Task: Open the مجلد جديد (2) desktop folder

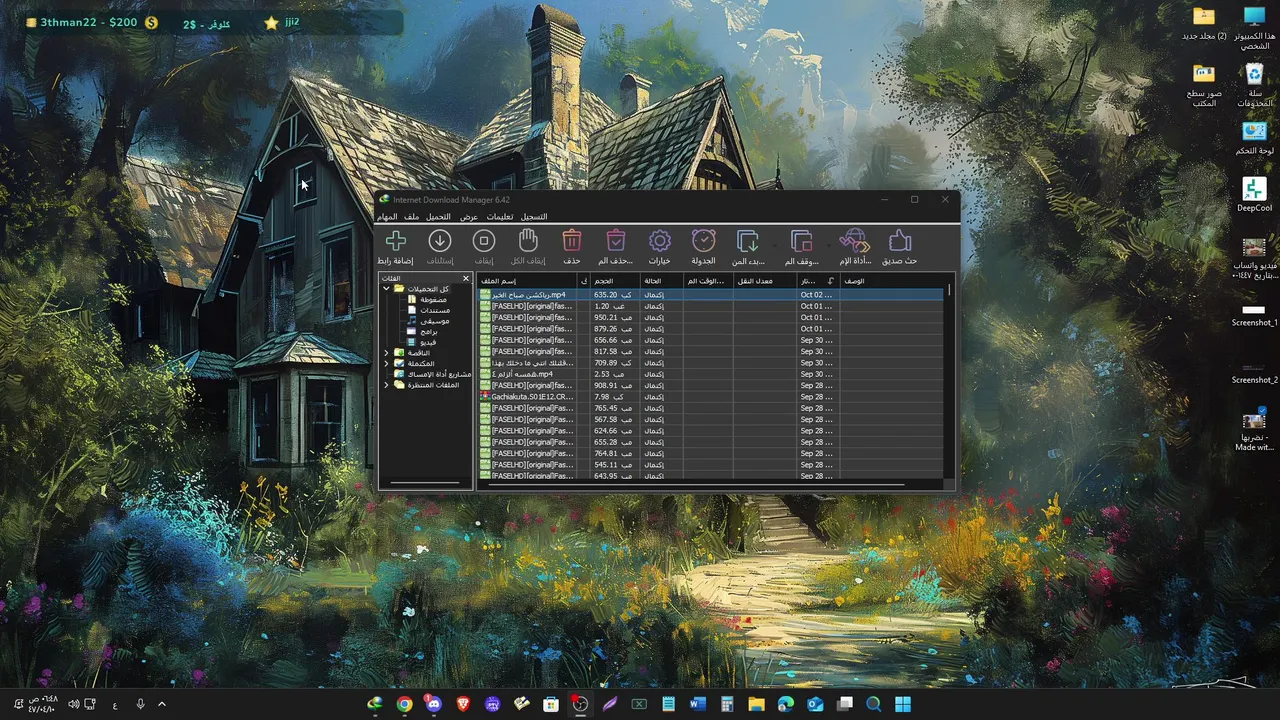Action: pos(1204,23)
